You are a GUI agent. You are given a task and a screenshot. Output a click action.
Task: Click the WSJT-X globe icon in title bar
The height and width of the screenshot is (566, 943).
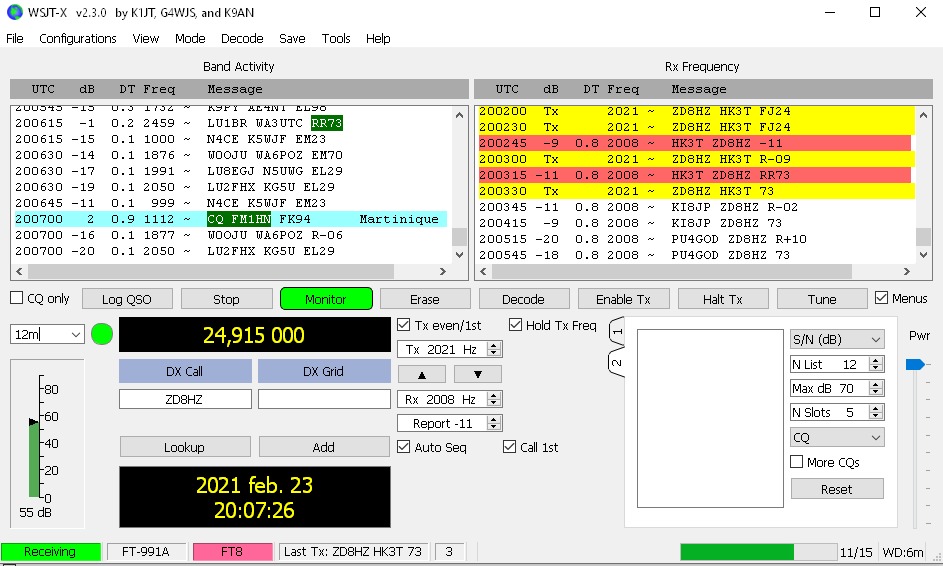point(14,13)
